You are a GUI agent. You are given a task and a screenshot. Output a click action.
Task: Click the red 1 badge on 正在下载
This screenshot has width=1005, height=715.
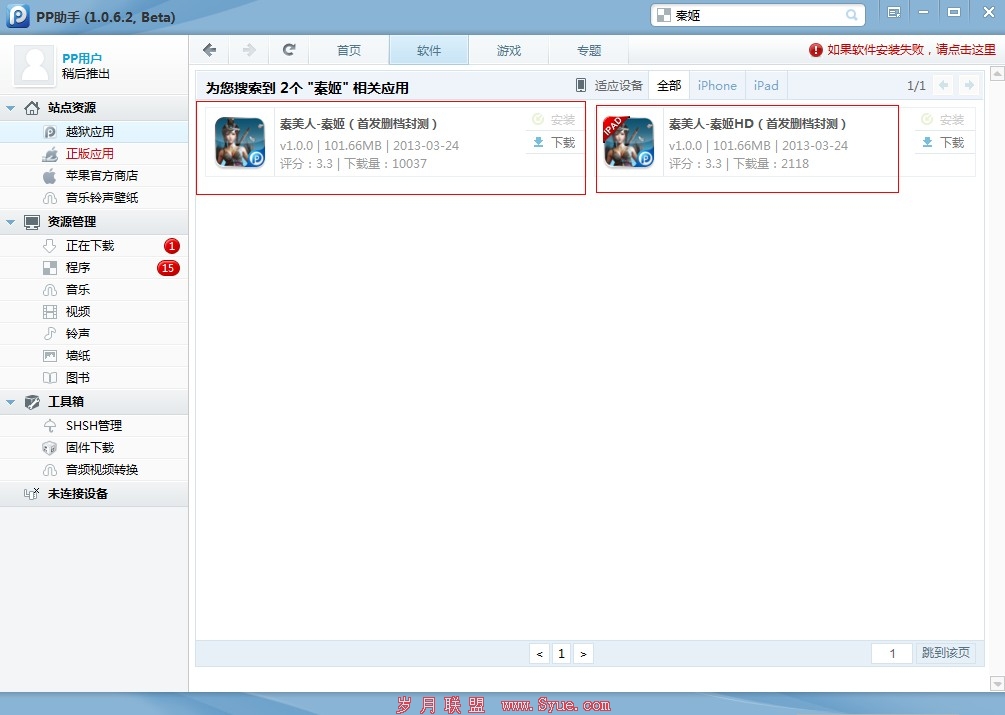tap(171, 245)
